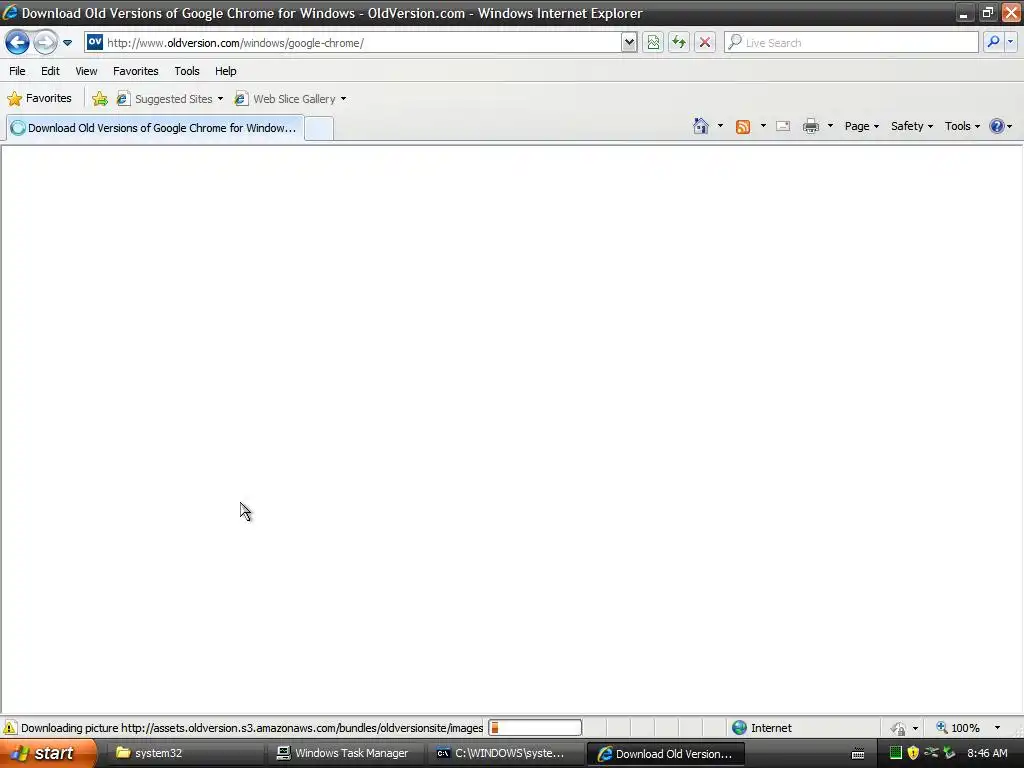Open the Tools menu in menu bar
Image resolution: width=1024 pixels, height=768 pixels.
coord(187,71)
